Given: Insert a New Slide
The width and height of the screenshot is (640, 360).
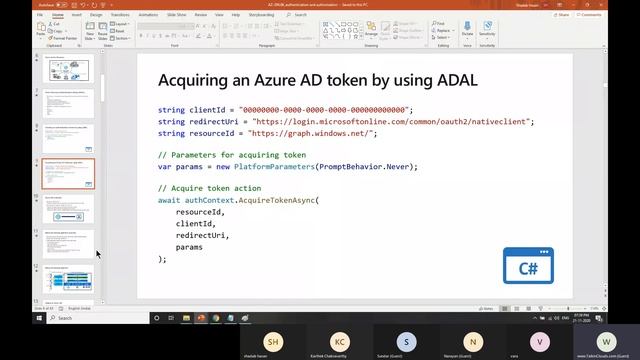Looking at the screenshot, I should (90, 31).
